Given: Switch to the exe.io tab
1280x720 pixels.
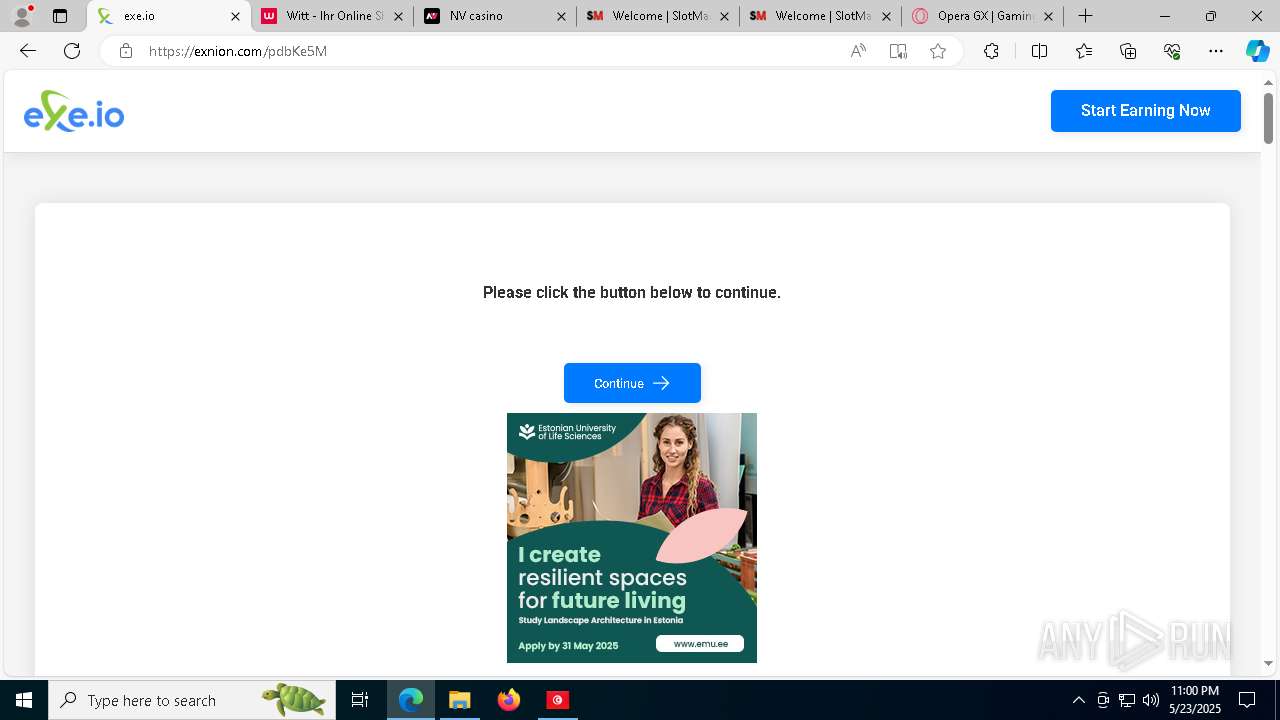Looking at the screenshot, I should pyautogui.click(x=170, y=16).
